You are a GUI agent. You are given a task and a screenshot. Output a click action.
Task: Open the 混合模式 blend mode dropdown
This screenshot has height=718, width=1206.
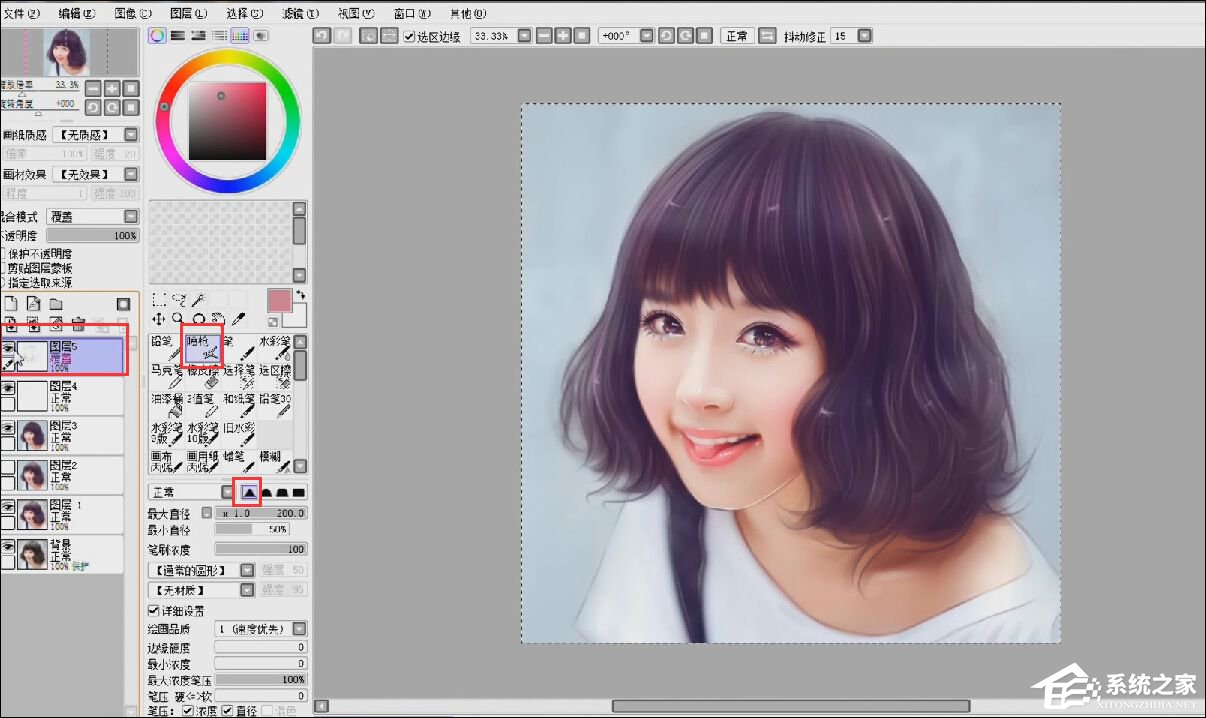(x=131, y=216)
